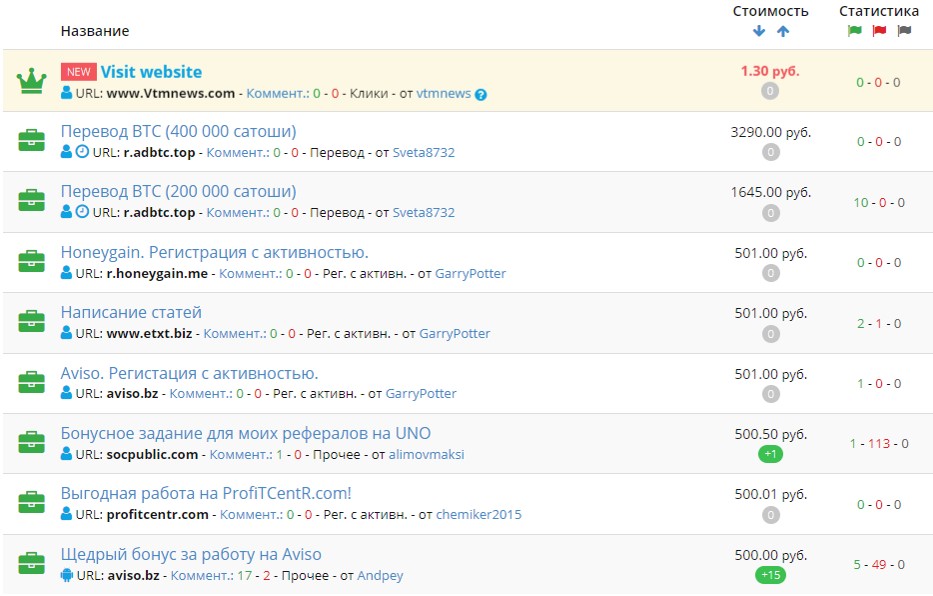This screenshot has width=933, height=596.
Task: Click the statistics value 5 - 49 - 0
Action: click(879, 564)
